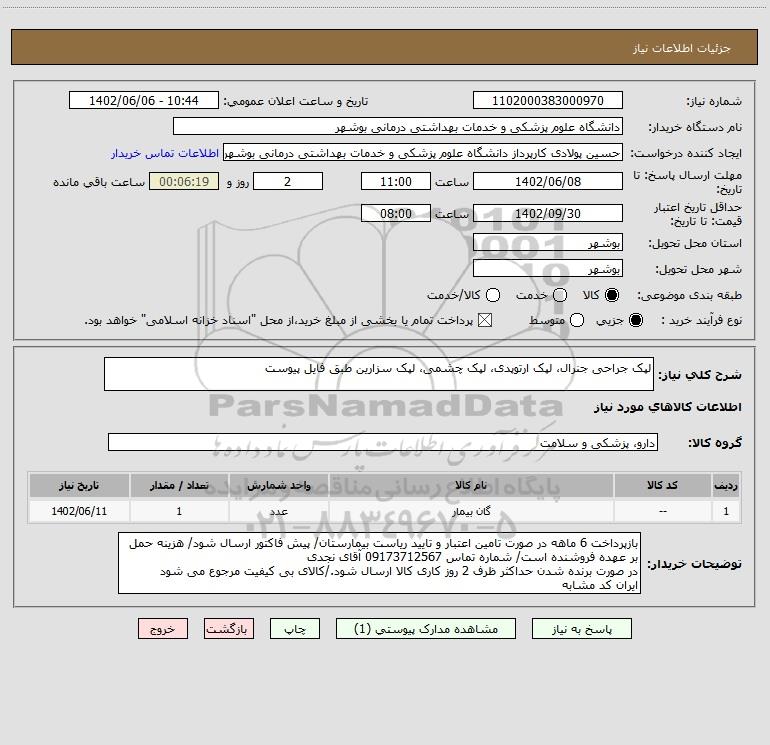
Task: Click the response deadline date 1402/06/08
Action: tap(548, 181)
